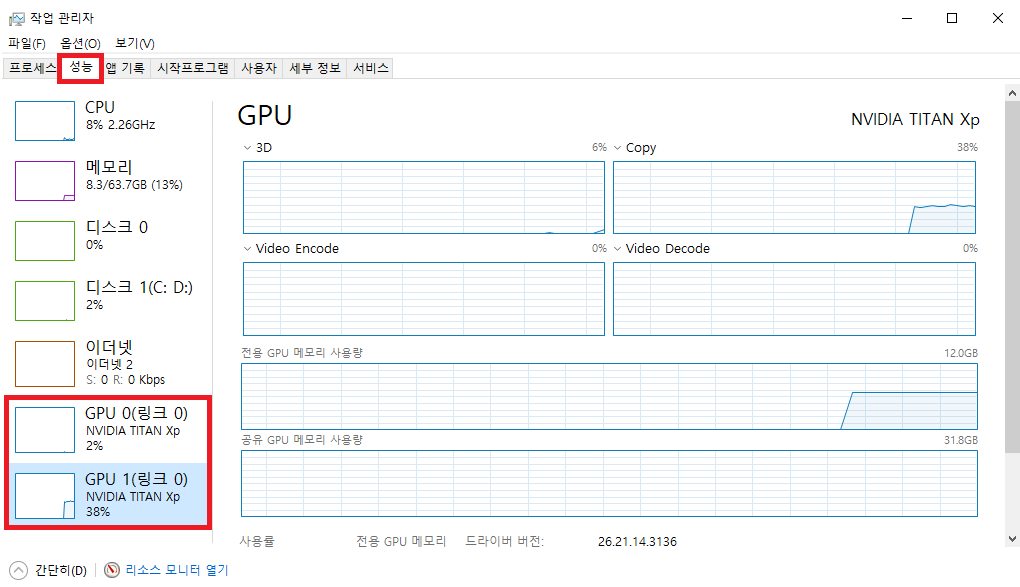
Task: Select GPU 1(링크 0) at 38%
Action: 108,495
